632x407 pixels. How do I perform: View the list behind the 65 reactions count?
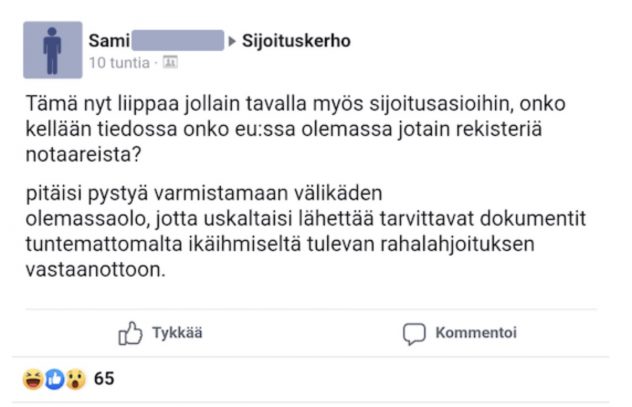[104, 379]
